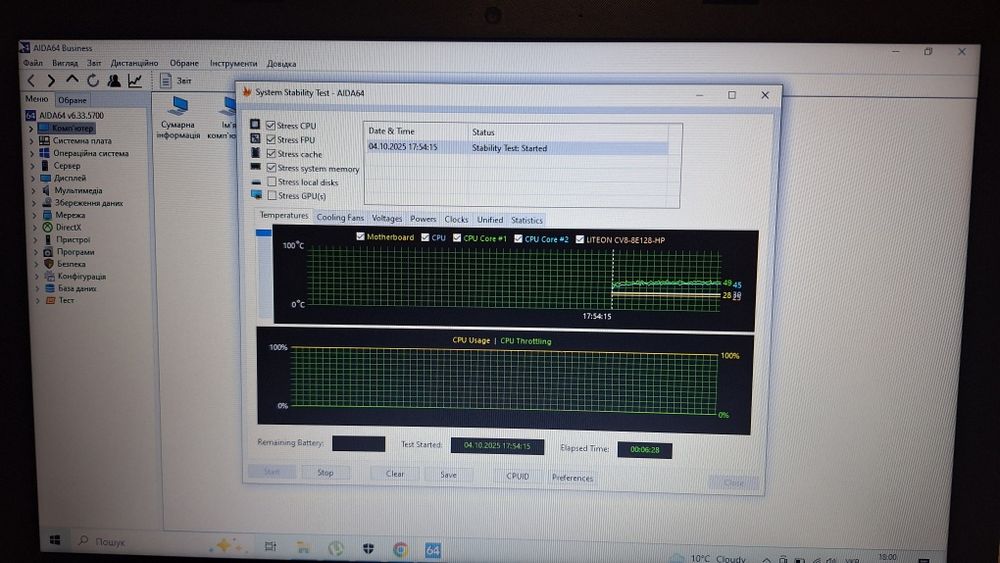Open Task View on taskbar

(270, 546)
